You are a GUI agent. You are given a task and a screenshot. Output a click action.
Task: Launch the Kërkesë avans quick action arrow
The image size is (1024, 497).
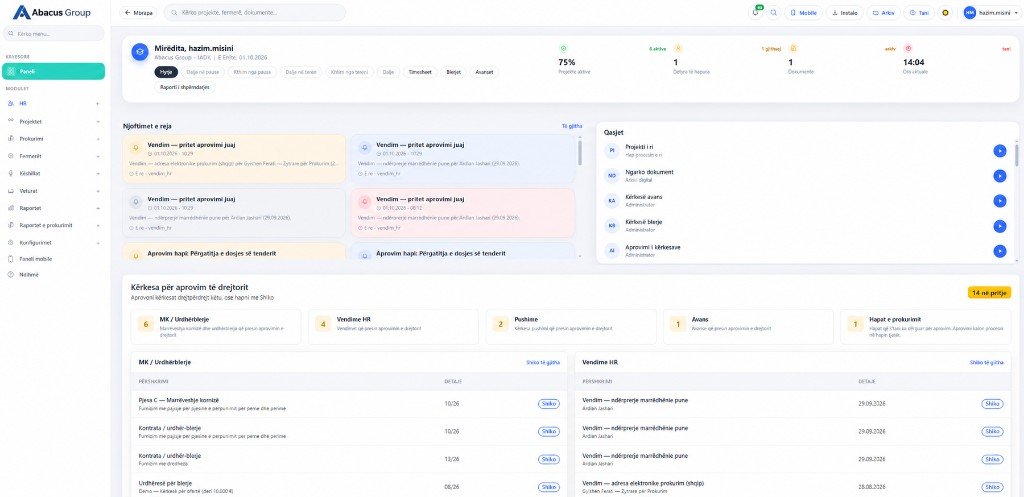(1000, 200)
